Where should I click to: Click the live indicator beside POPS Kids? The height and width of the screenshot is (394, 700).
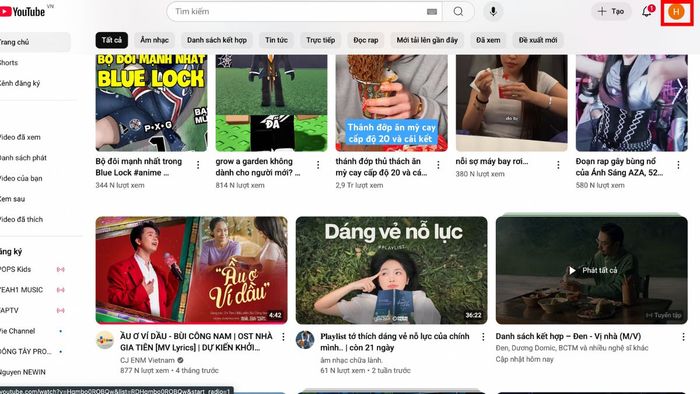click(61, 270)
